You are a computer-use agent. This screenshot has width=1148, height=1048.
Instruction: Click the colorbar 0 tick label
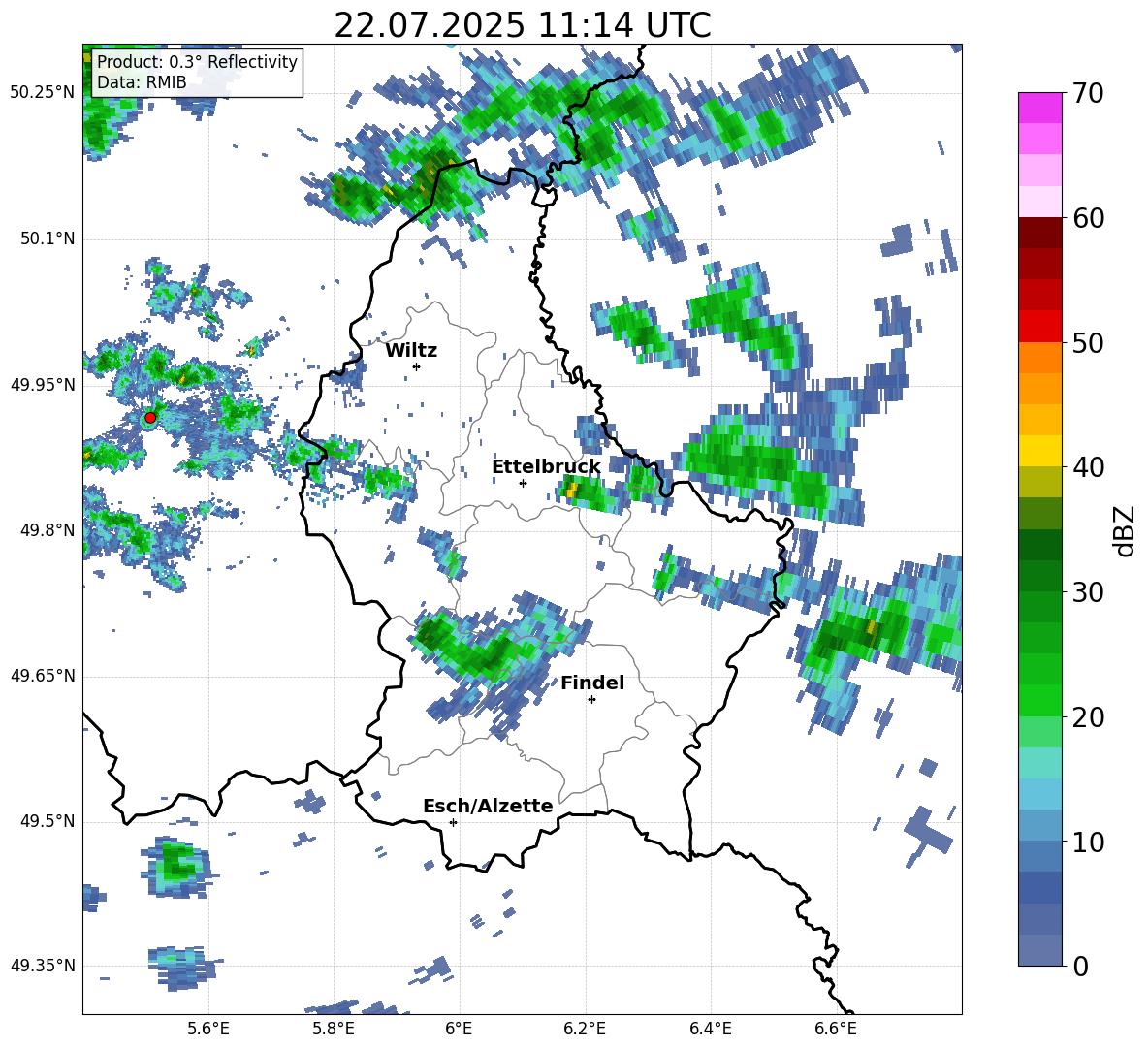1080,966
